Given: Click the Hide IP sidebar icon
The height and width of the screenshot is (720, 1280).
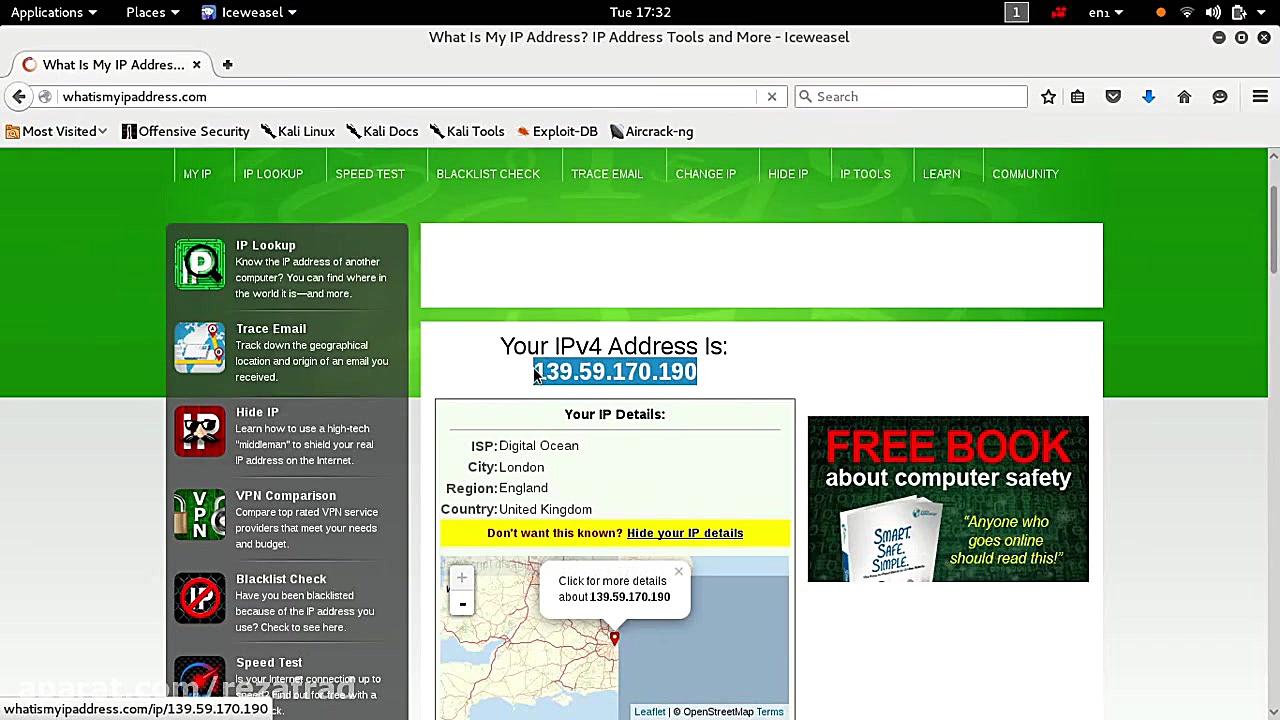Looking at the screenshot, I should (200, 431).
